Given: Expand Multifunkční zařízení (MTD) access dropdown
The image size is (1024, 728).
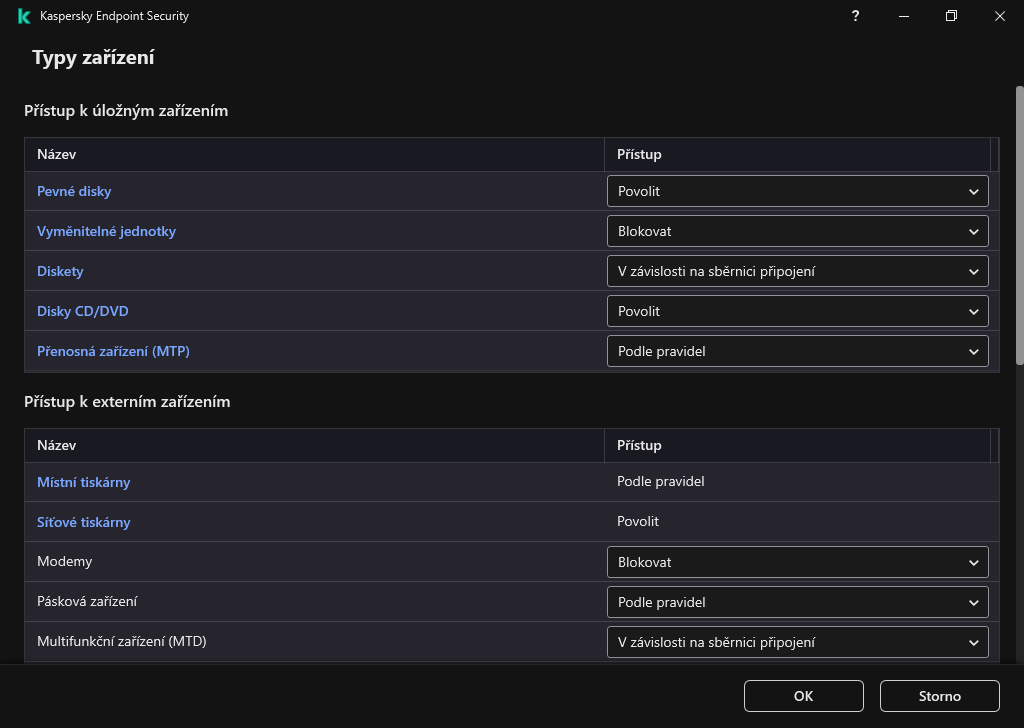Looking at the screenshot, I should 797,642.
